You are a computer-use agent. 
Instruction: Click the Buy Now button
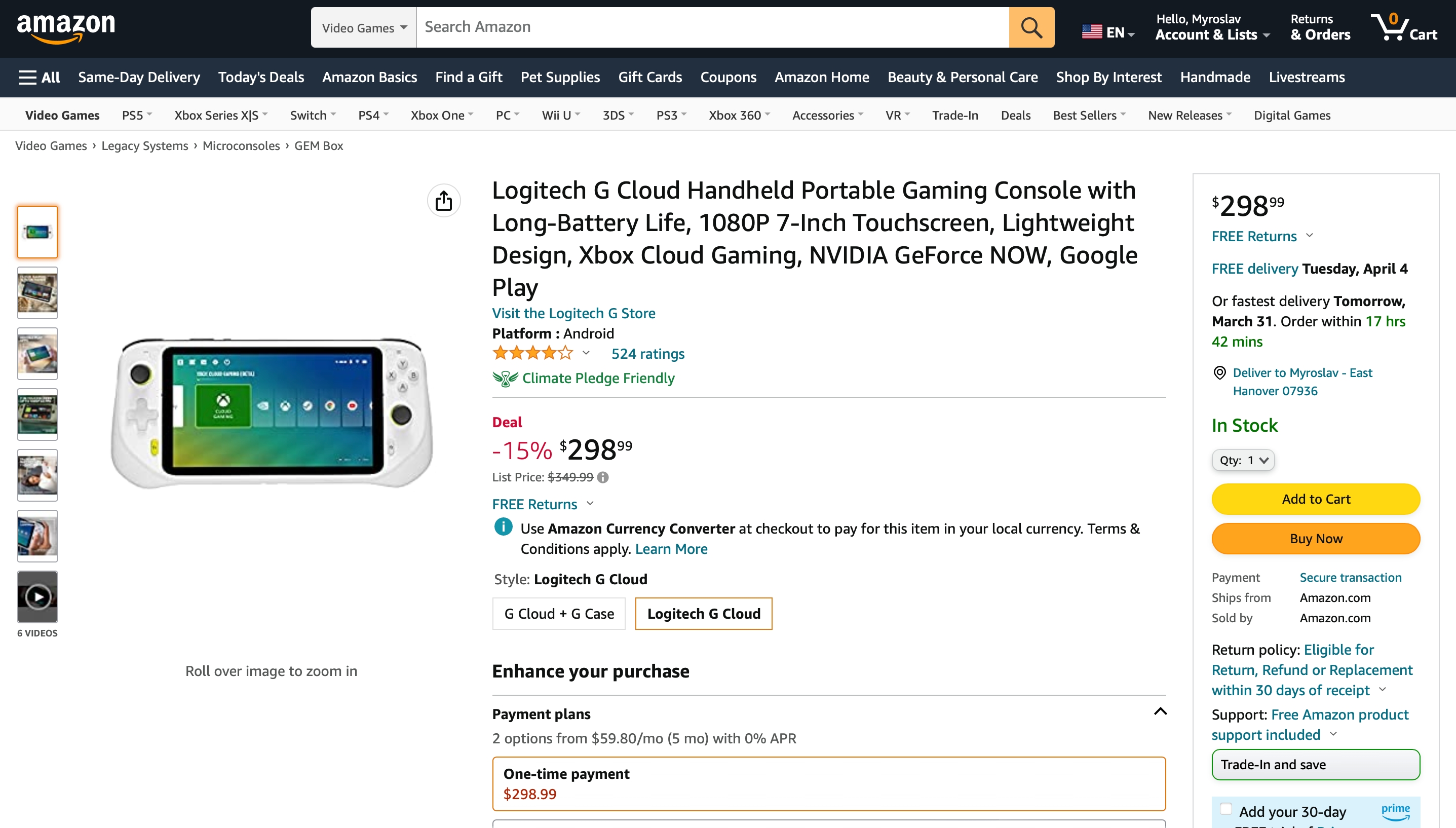tap(1315, 538)
